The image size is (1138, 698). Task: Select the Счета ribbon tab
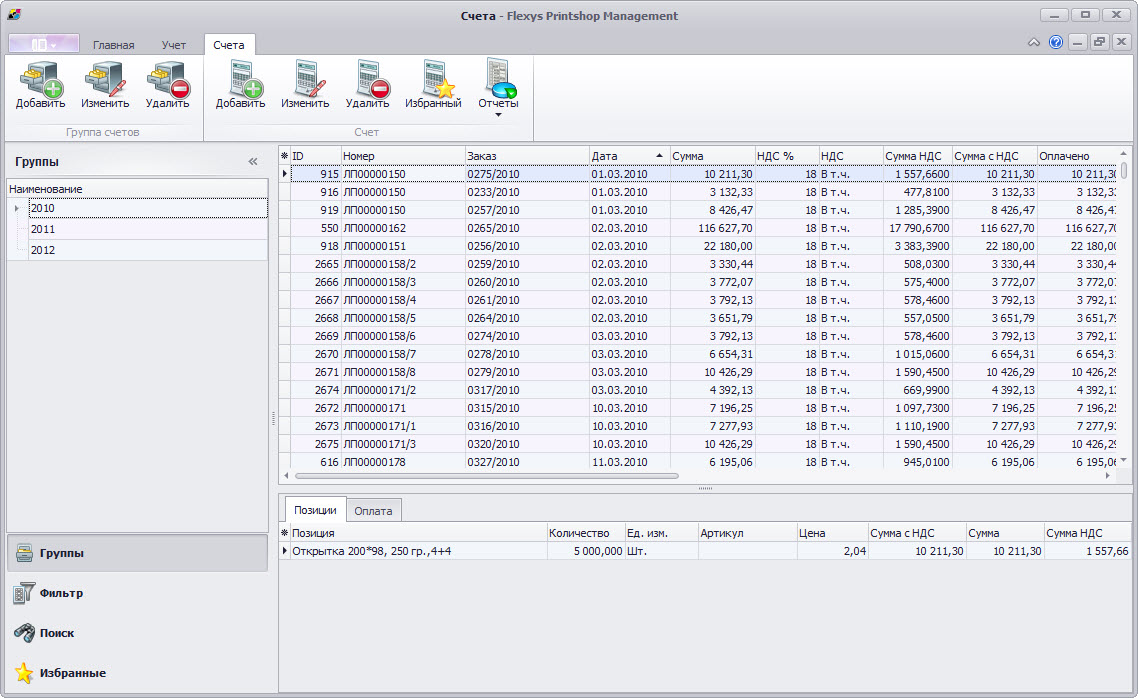coord(229,45)
